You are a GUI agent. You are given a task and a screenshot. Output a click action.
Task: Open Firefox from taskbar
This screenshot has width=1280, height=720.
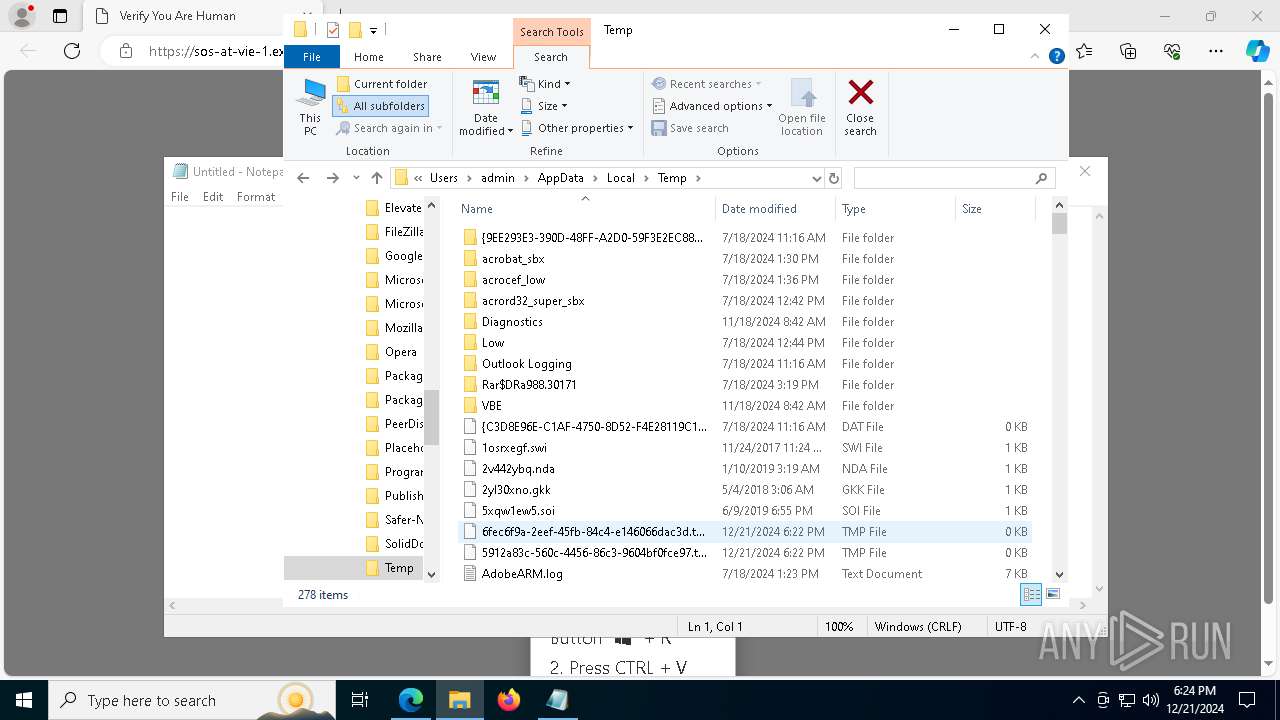point(509,700)
